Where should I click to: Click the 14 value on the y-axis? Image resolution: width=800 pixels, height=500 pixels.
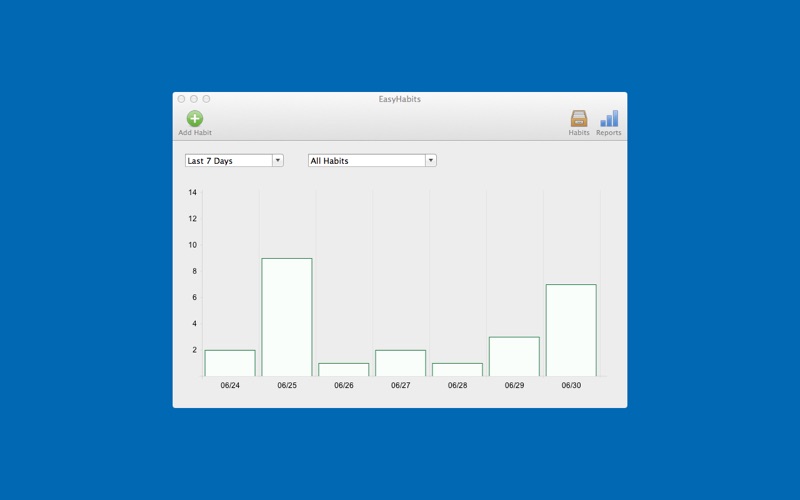(192, 192)
